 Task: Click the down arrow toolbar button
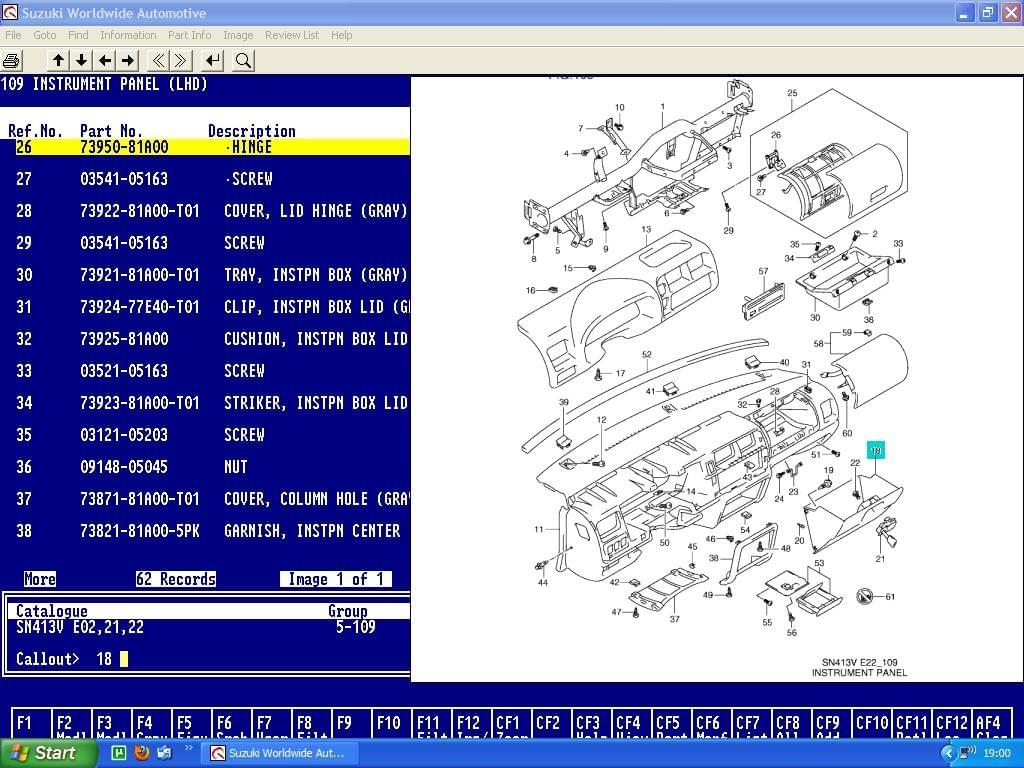coord(81,61)
